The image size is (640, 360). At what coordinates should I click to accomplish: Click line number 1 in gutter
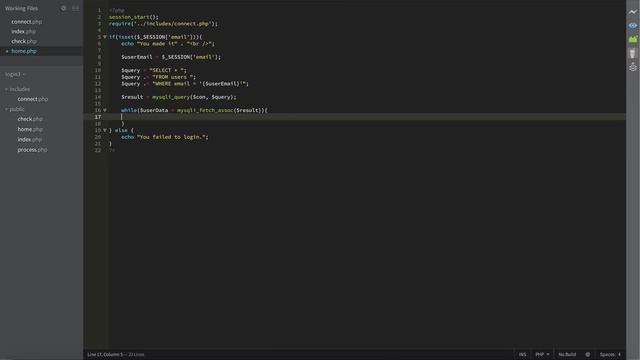99,10
